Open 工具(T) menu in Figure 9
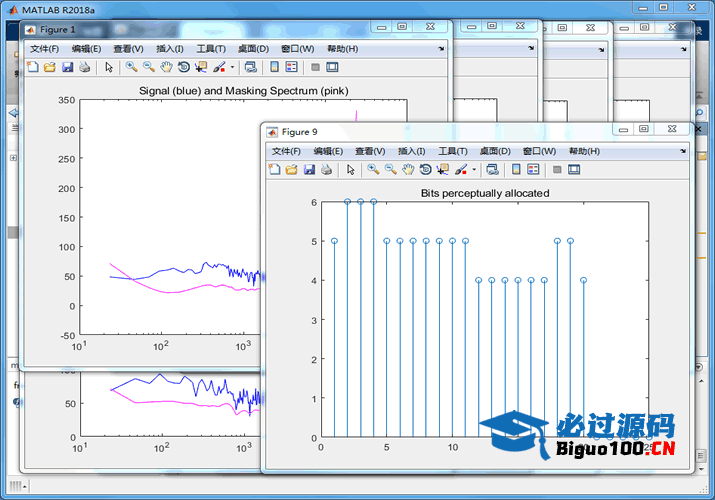This screenshot has height=500, width=715. (453, 151)
